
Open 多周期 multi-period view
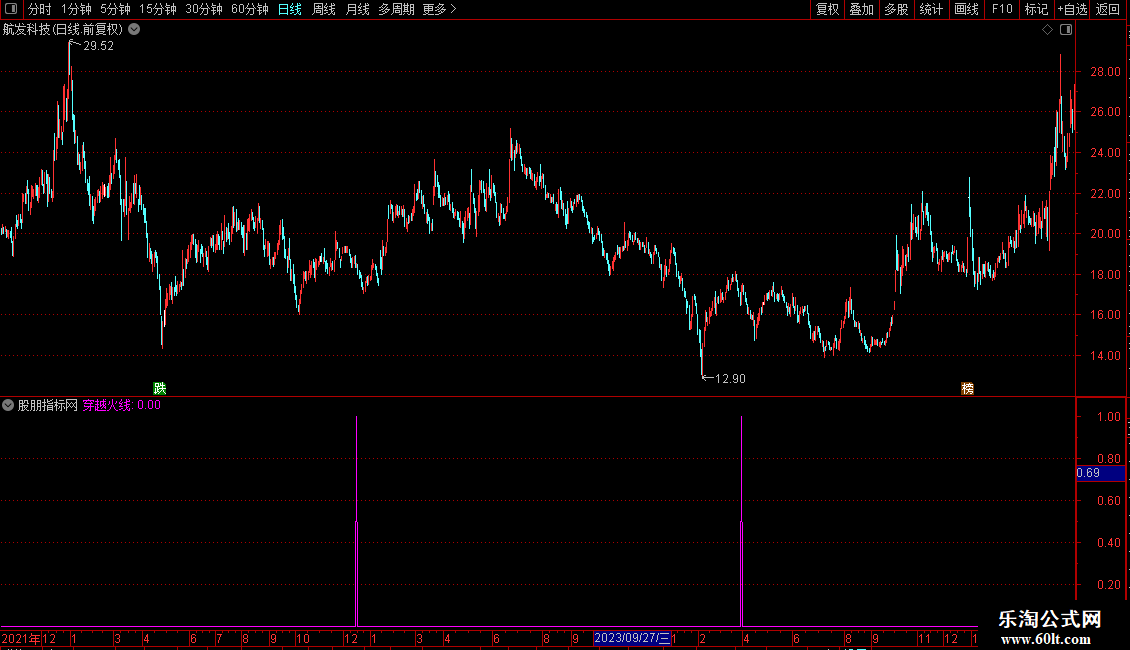click(396, 9)
